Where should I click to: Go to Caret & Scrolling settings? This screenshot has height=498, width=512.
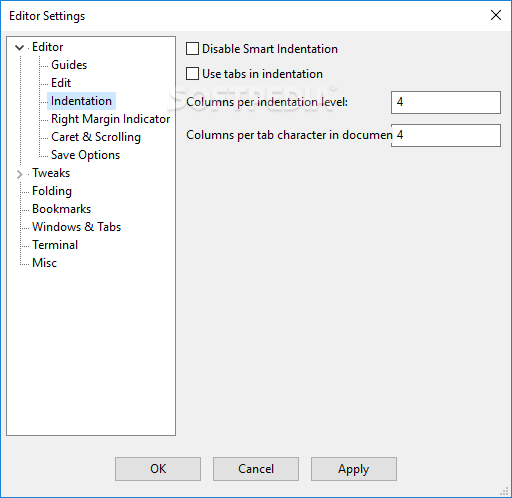point(96,137)
